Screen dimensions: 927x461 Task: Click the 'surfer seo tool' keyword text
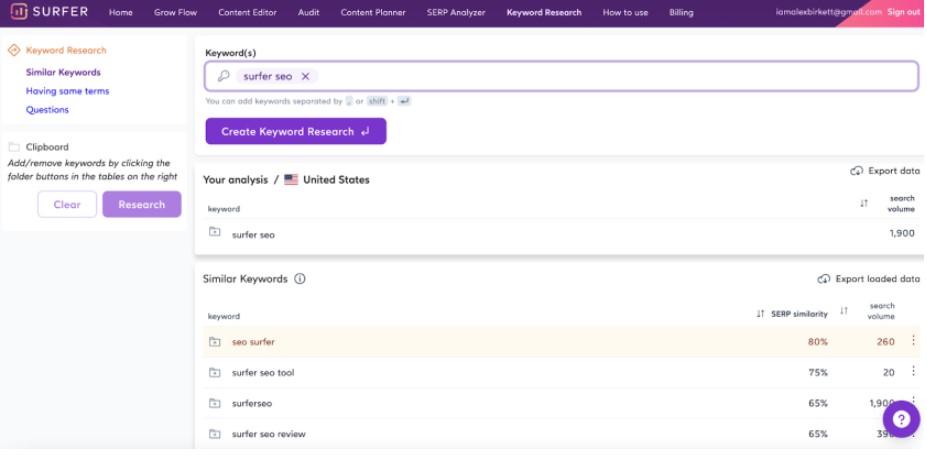pos(263,373)
